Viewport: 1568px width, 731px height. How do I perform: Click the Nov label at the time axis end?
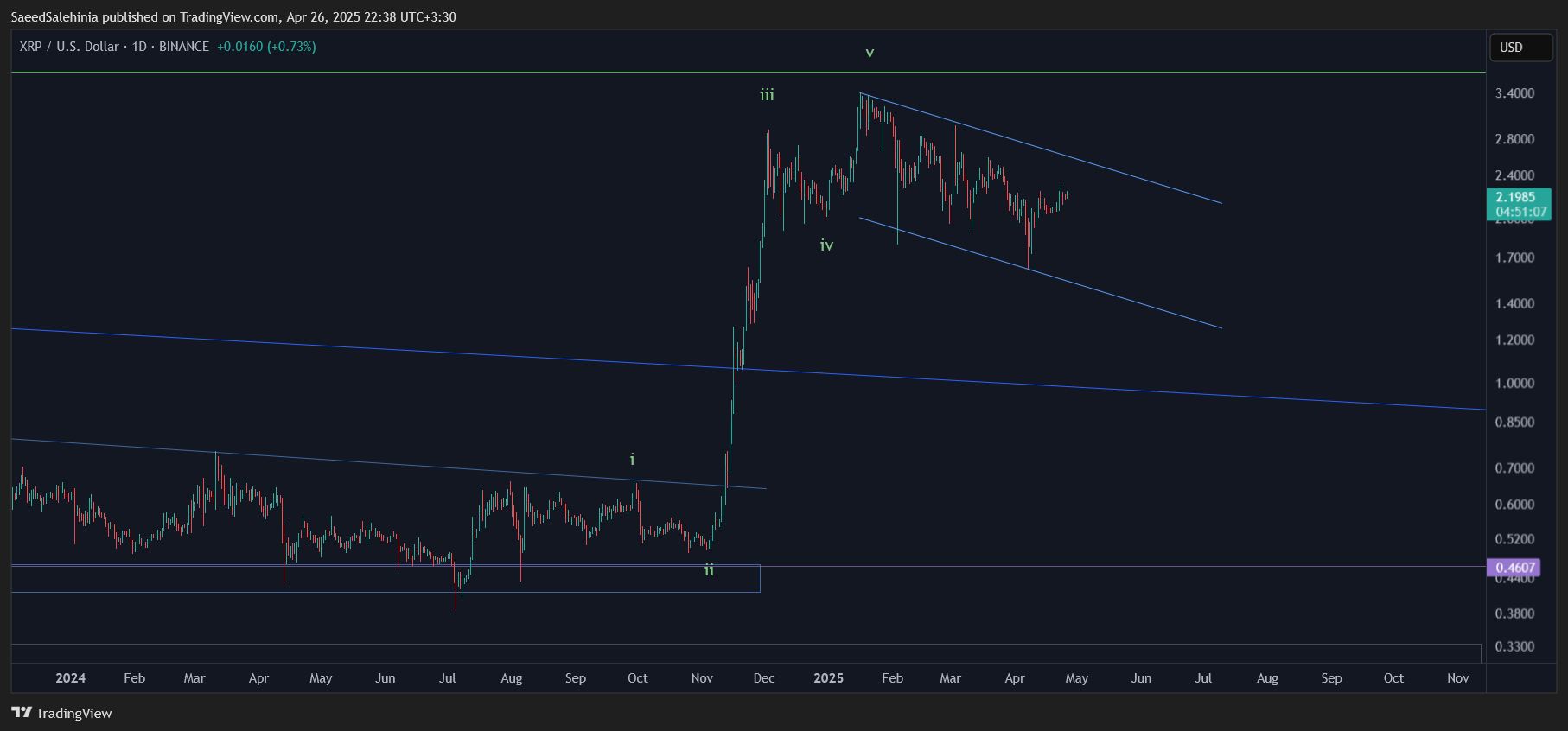point(1458,678)
